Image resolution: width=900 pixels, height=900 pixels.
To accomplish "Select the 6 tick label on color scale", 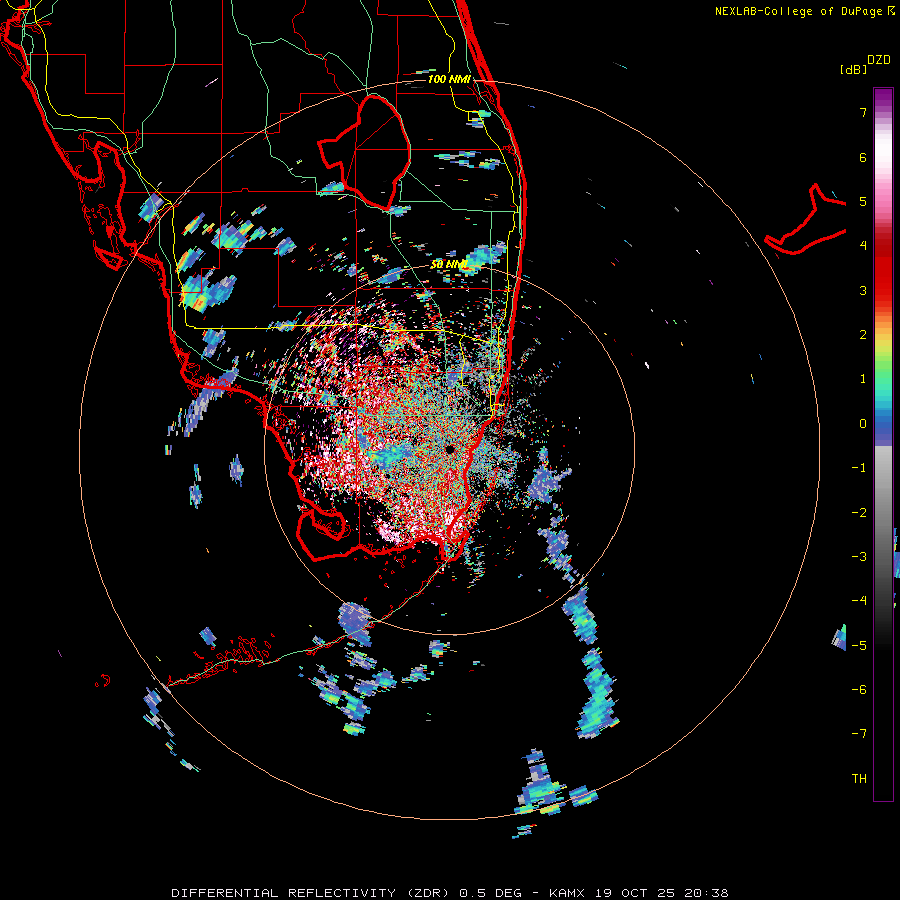I will click(863, 157).
